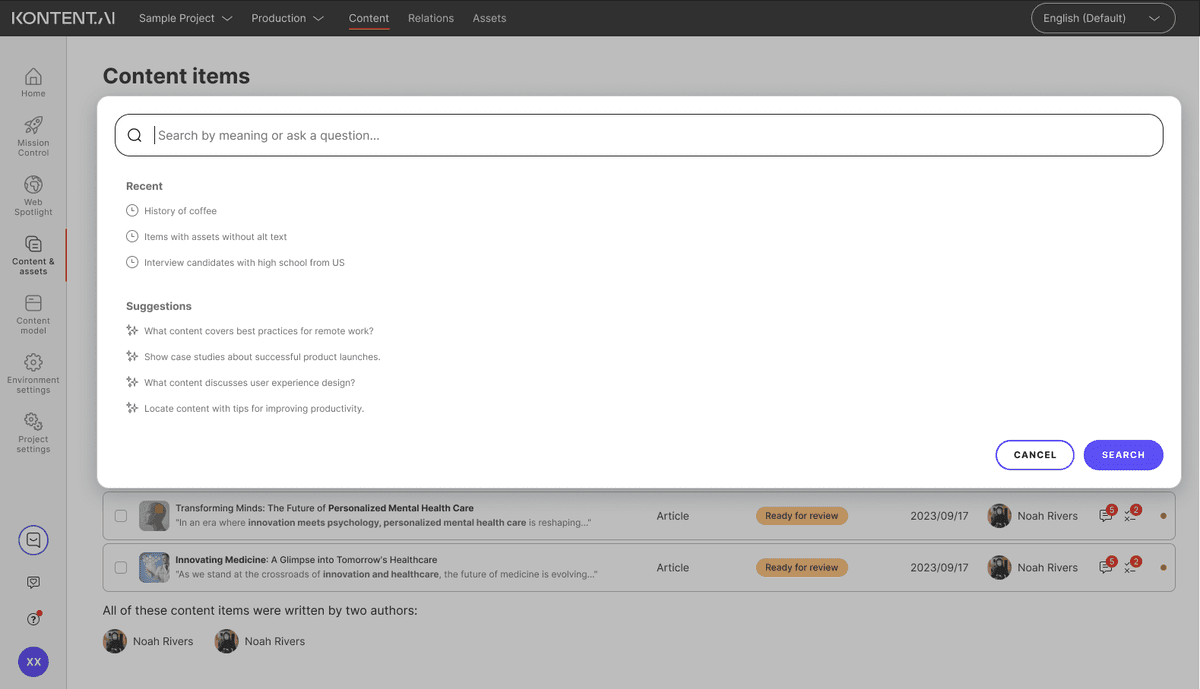The image size is (1200, 689).
Task: Click the help question mark icon
Action: pos(33,619)
